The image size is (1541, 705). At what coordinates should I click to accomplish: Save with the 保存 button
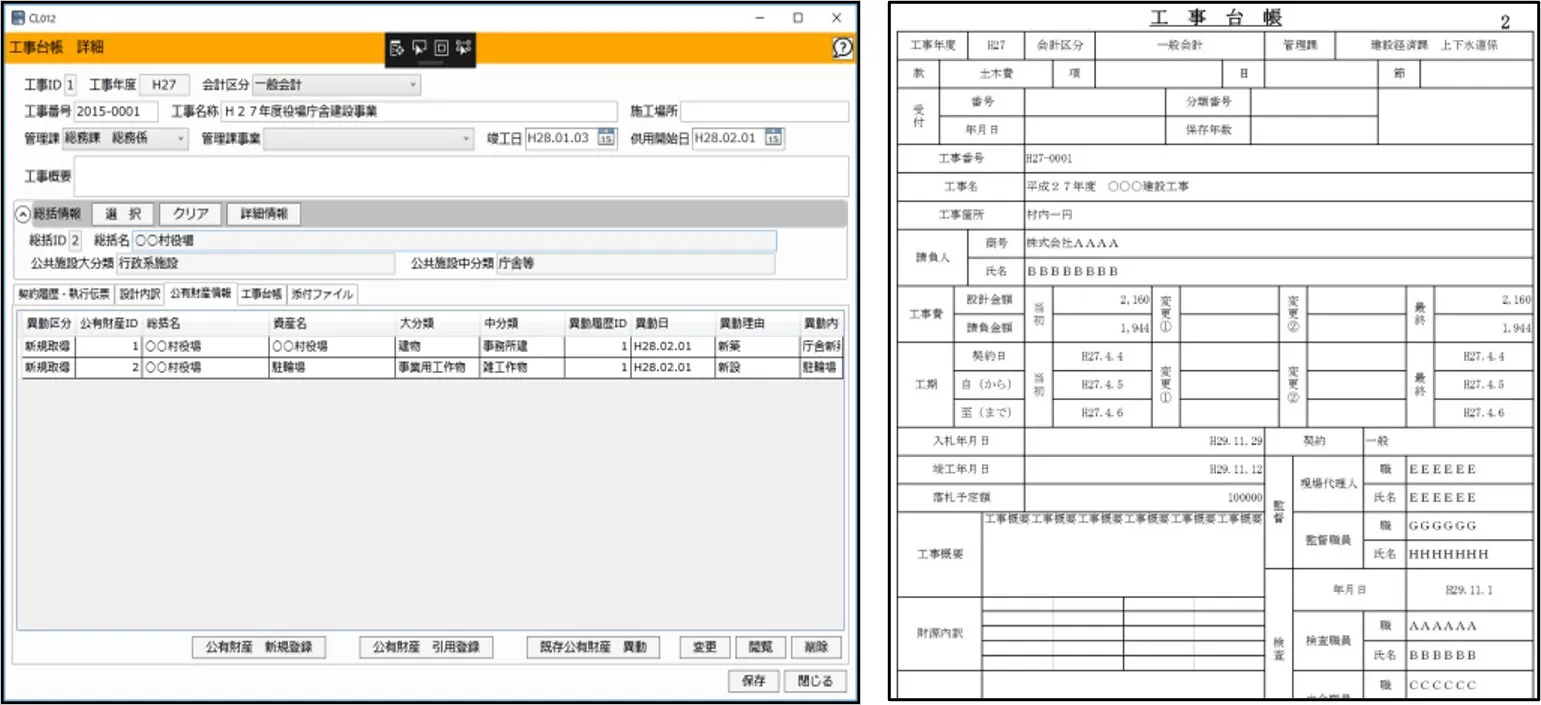tap(754, 681)
